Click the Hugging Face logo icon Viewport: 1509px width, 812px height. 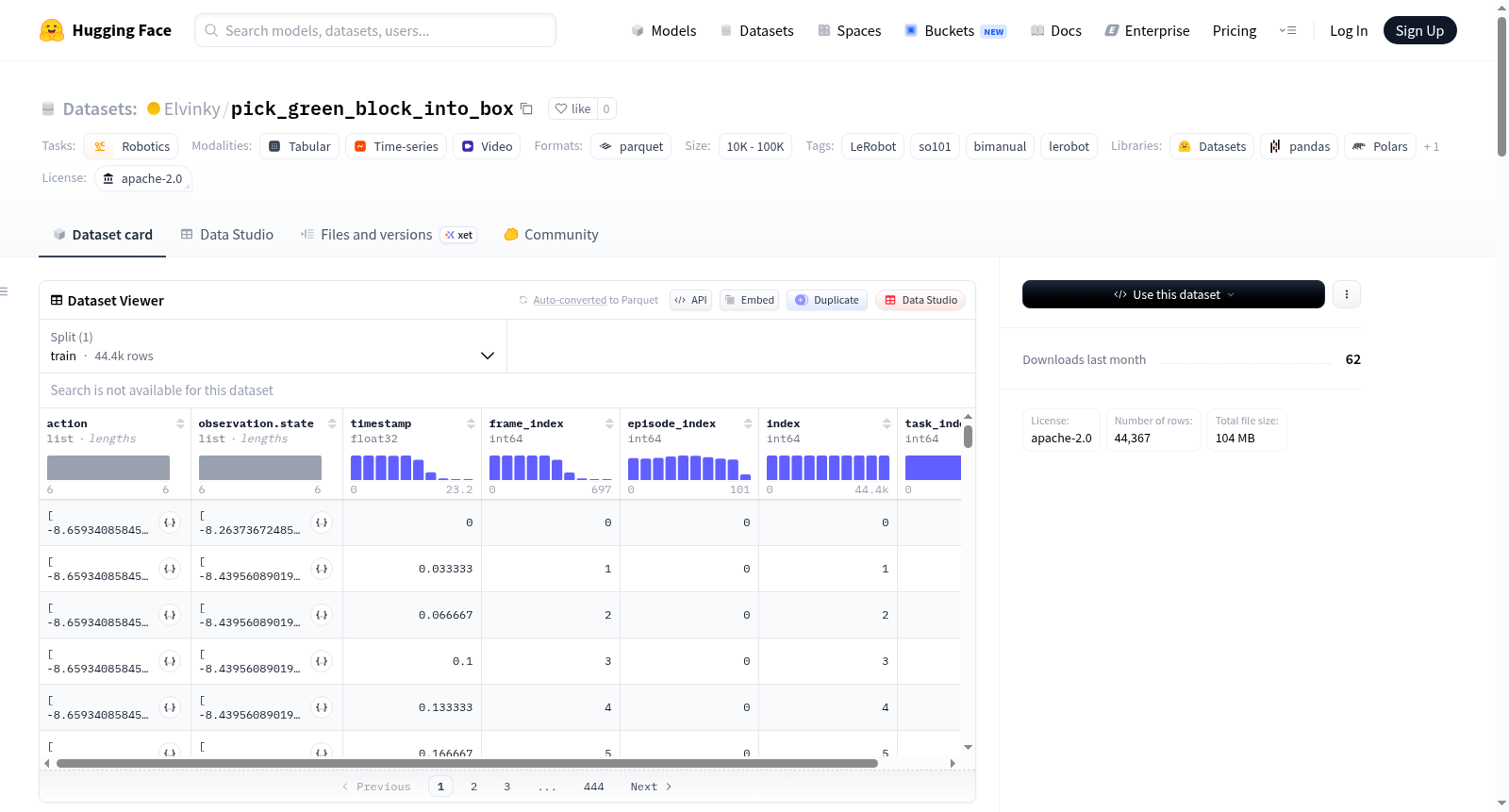pos(52,30)
